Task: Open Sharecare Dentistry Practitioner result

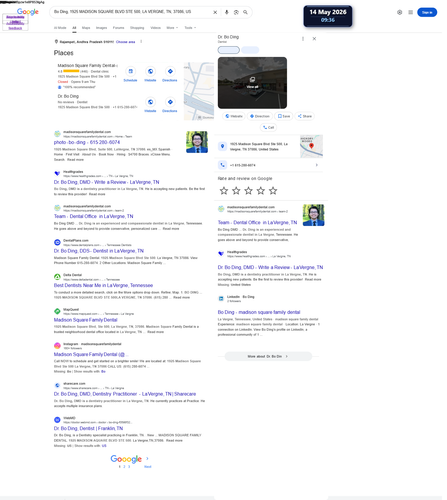Action: click(x=125, y=394)
